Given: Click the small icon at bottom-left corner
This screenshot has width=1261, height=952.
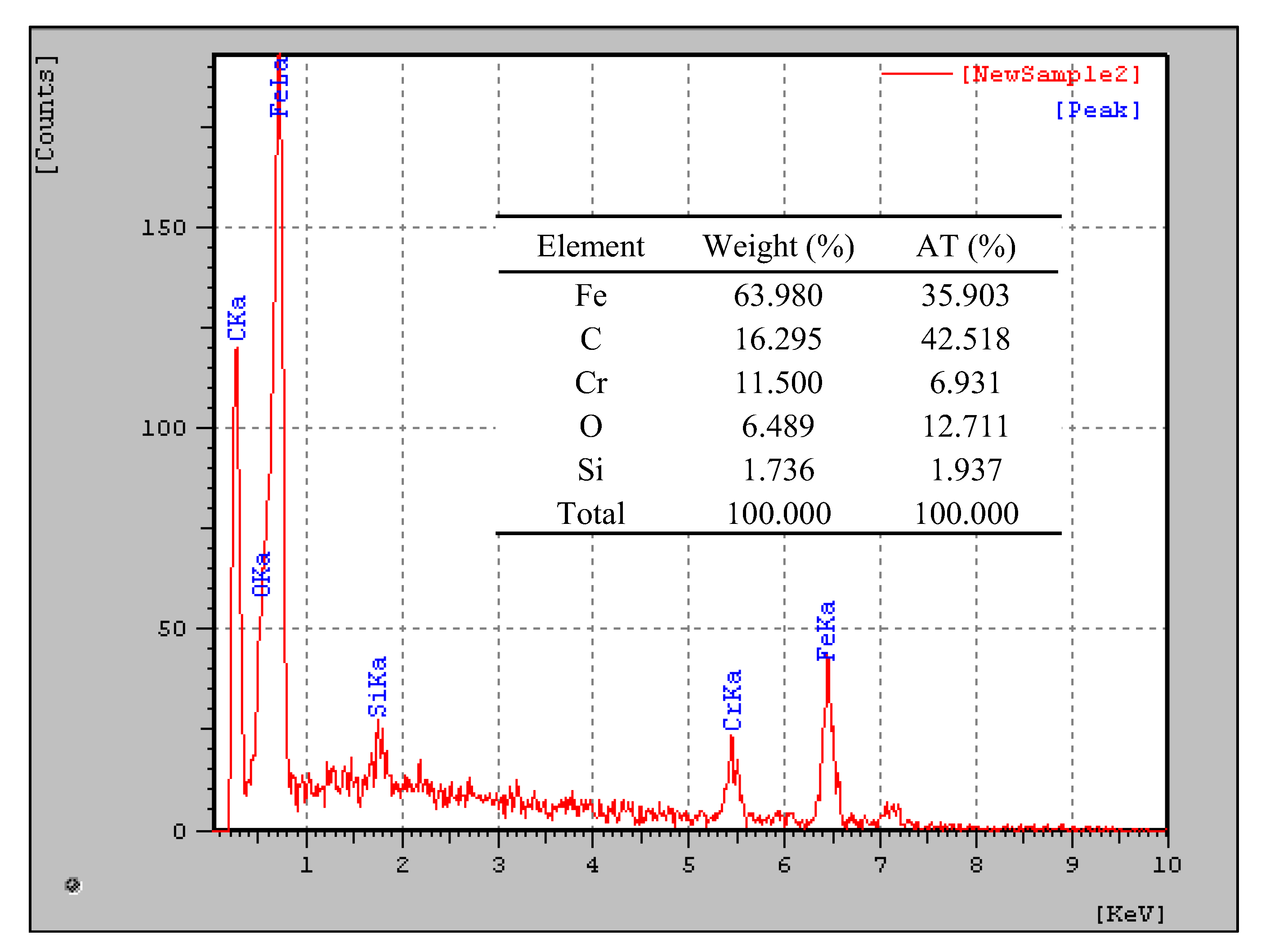Looking at the screenshot, I should point(73,886).
